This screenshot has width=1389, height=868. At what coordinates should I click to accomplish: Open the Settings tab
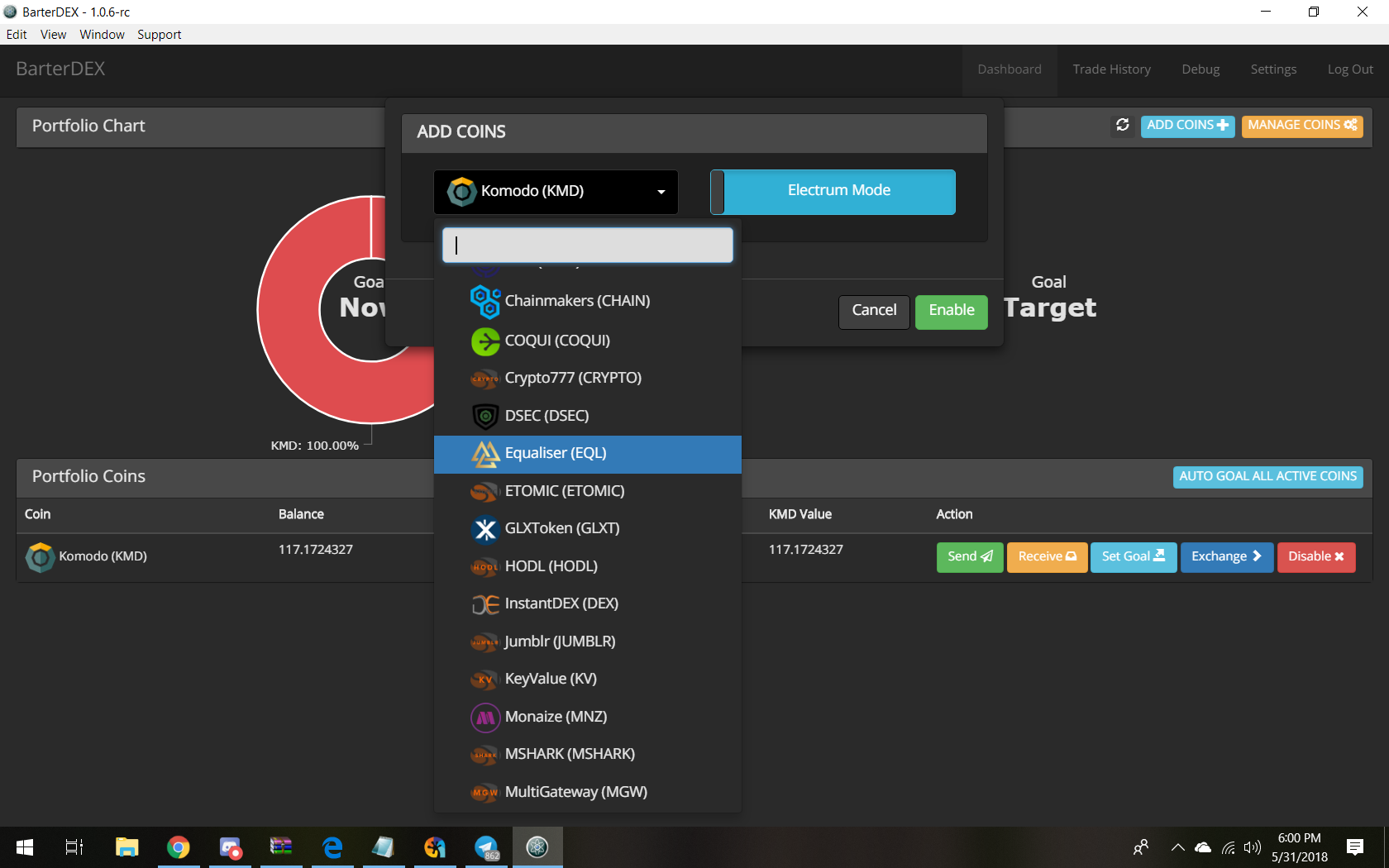tap(1273, 69)
